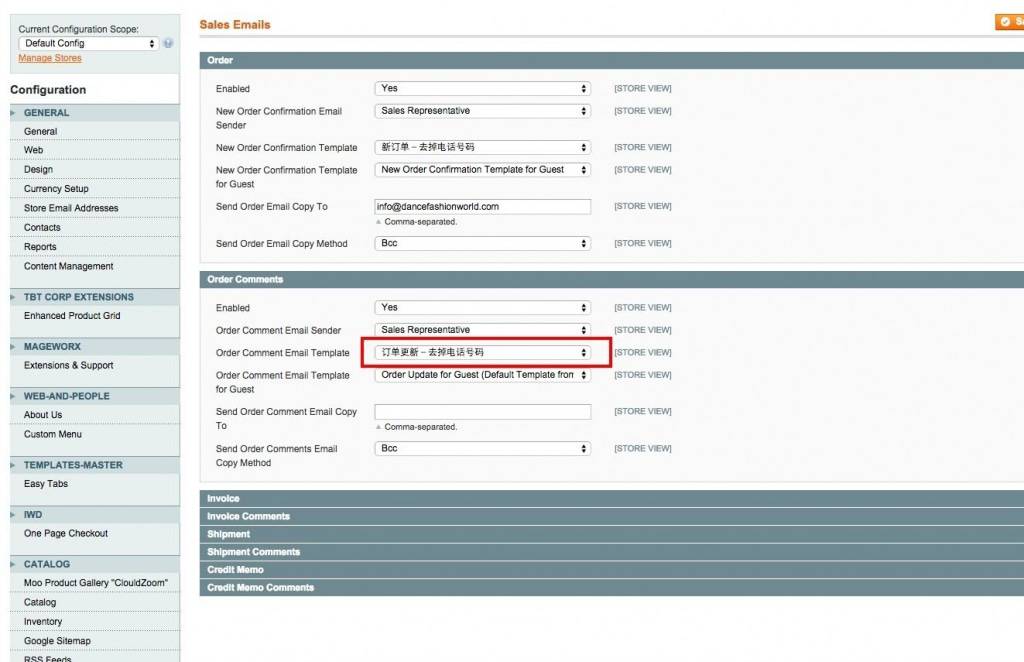Image resolution: width=1024 pixels, height=662 pixels.
Task: Click the orange Save button at top right
Action: pyautogui.click(x=1009, y=22)
